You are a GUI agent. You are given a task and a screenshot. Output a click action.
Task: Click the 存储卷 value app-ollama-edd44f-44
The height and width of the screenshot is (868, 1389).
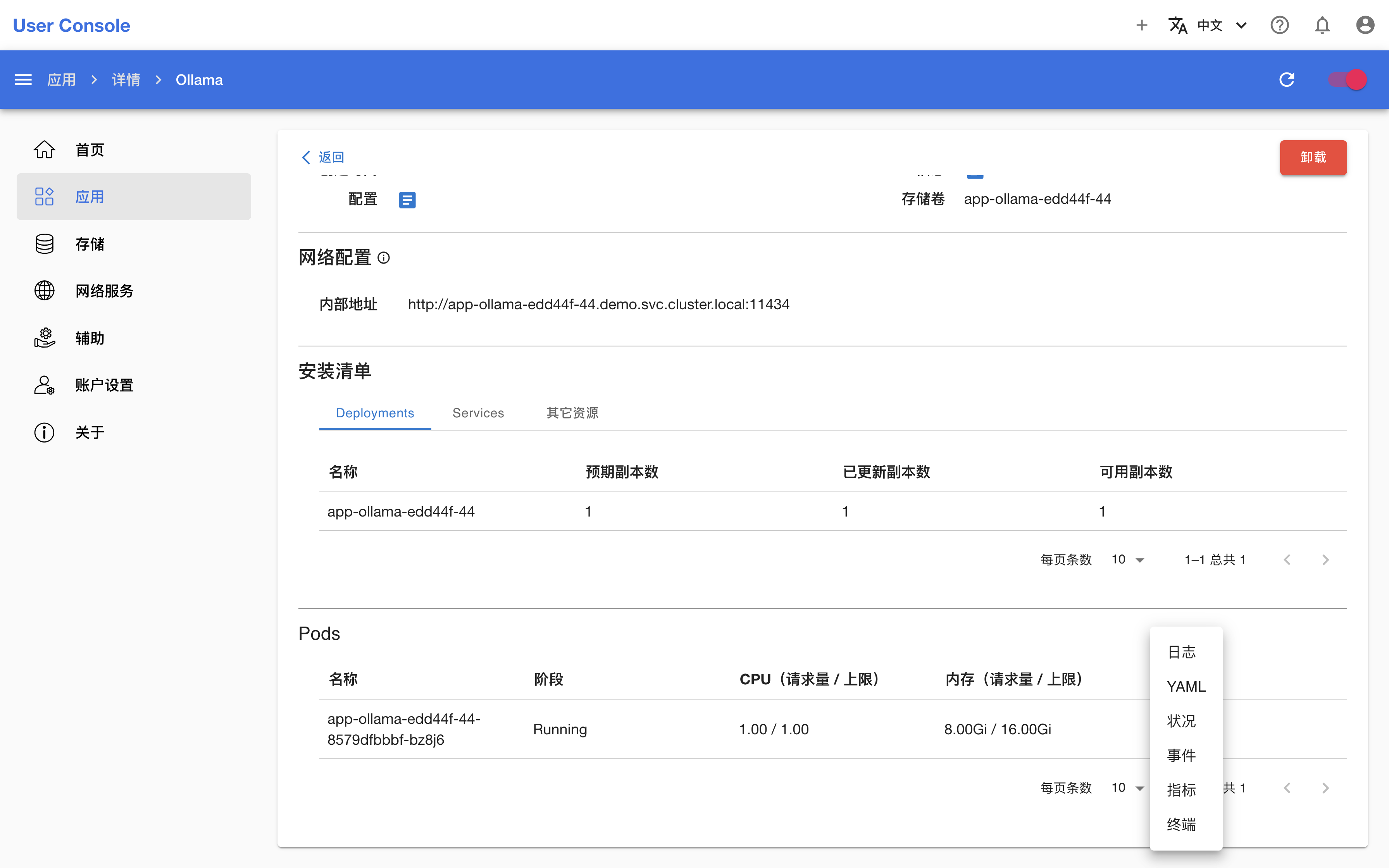1037,199
